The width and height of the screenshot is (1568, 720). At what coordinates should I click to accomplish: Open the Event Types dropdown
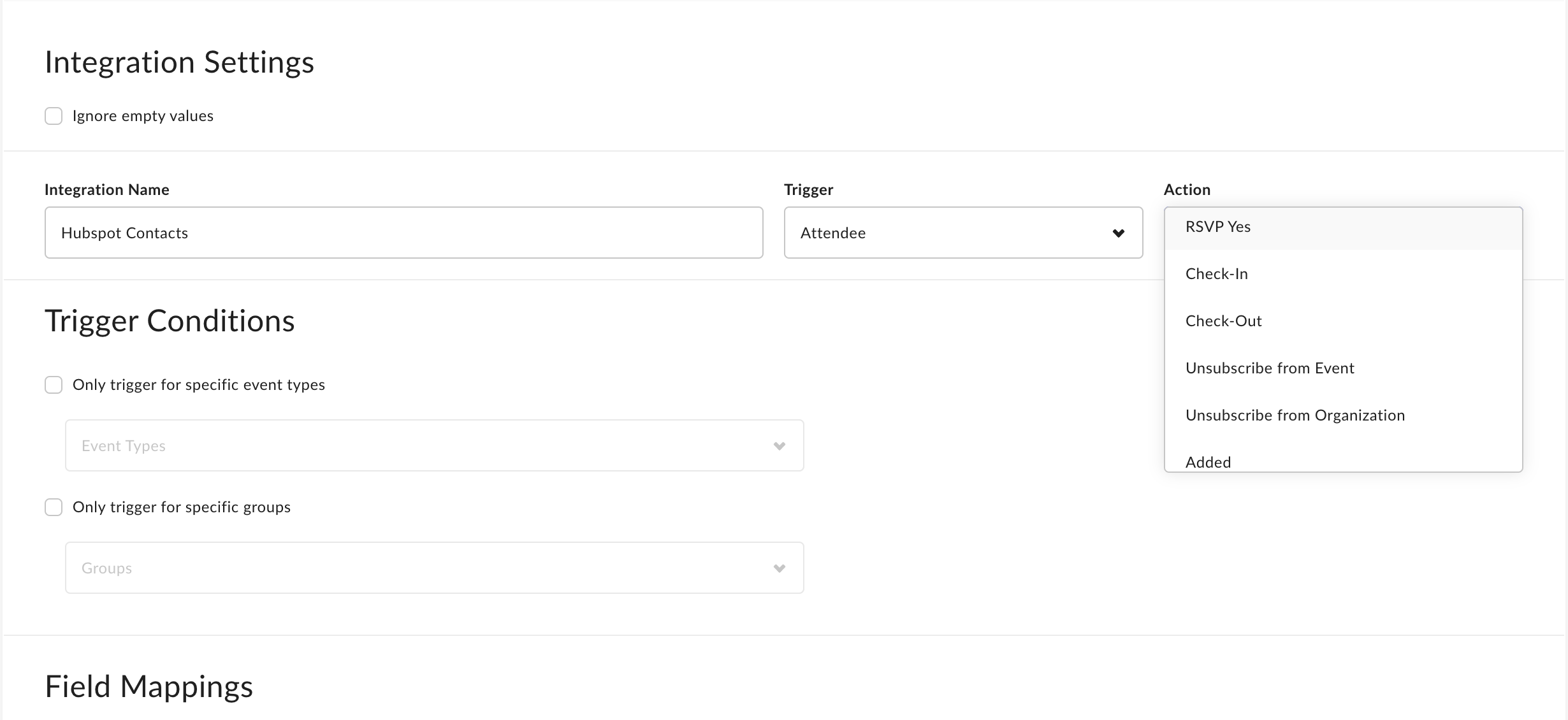pyautogui.click(x=434, y=445)
